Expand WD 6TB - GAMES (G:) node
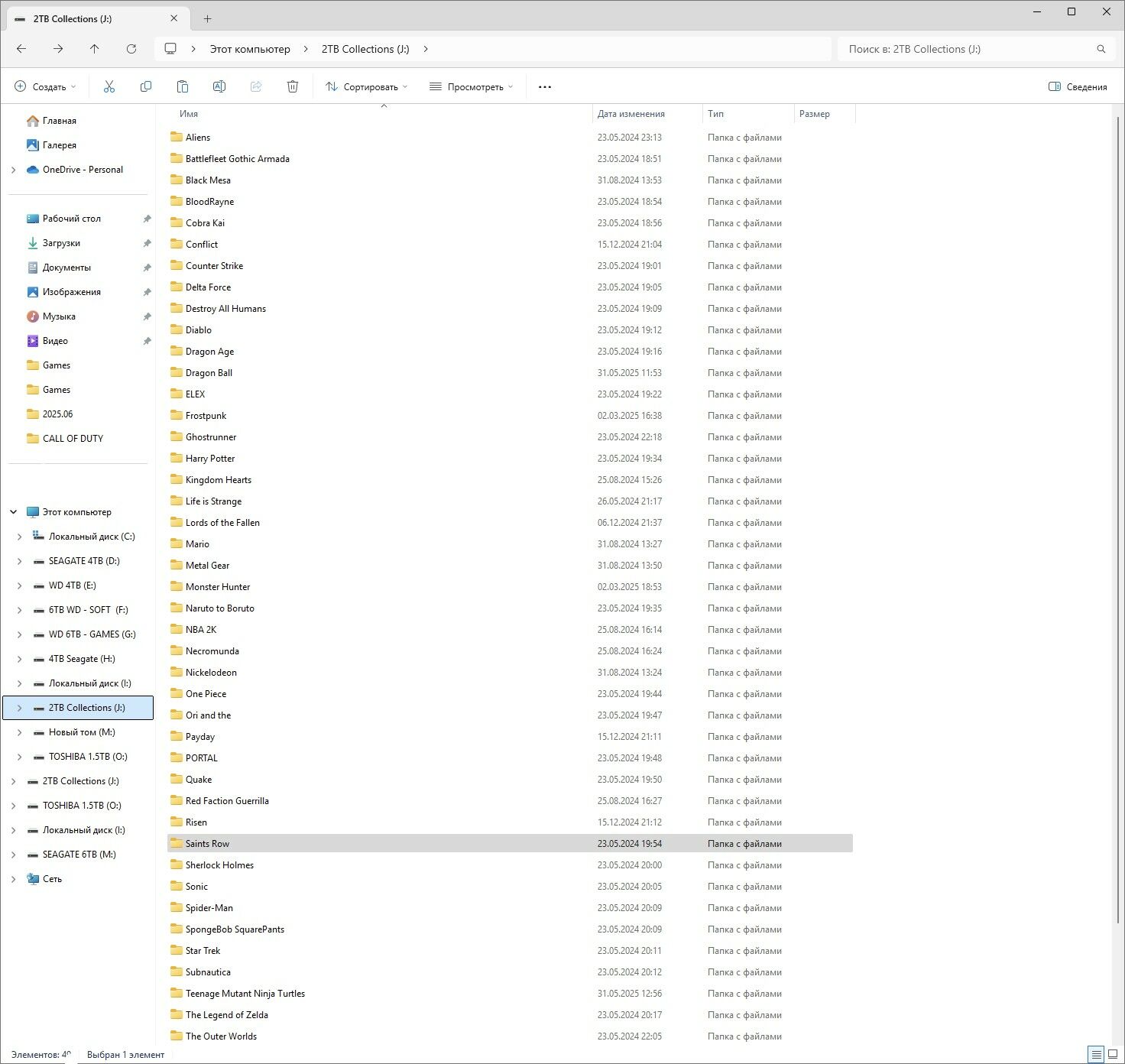The height and width of the screenshot is (1064, 1125). [x=19, y=634]
